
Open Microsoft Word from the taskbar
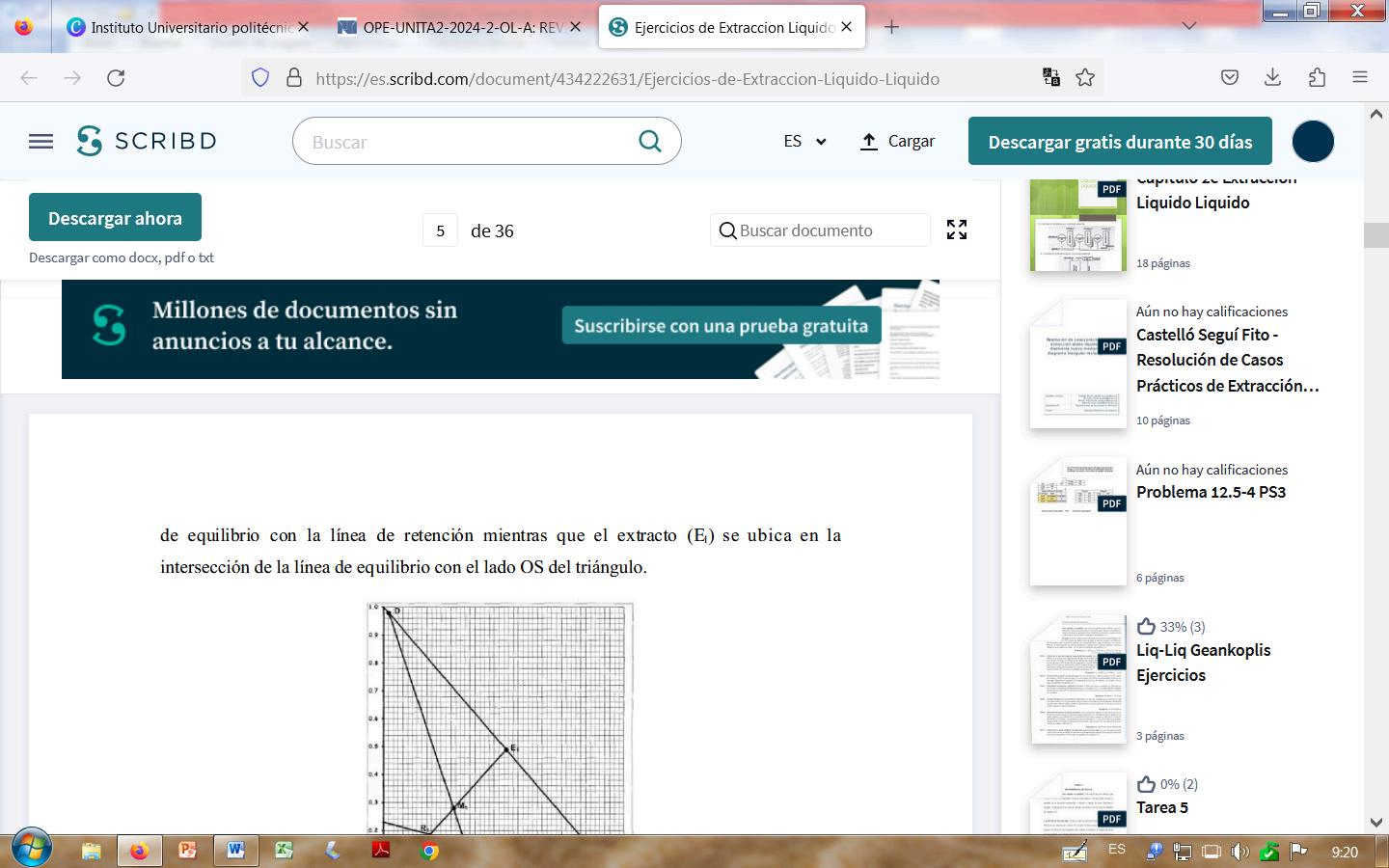[236, 851]
